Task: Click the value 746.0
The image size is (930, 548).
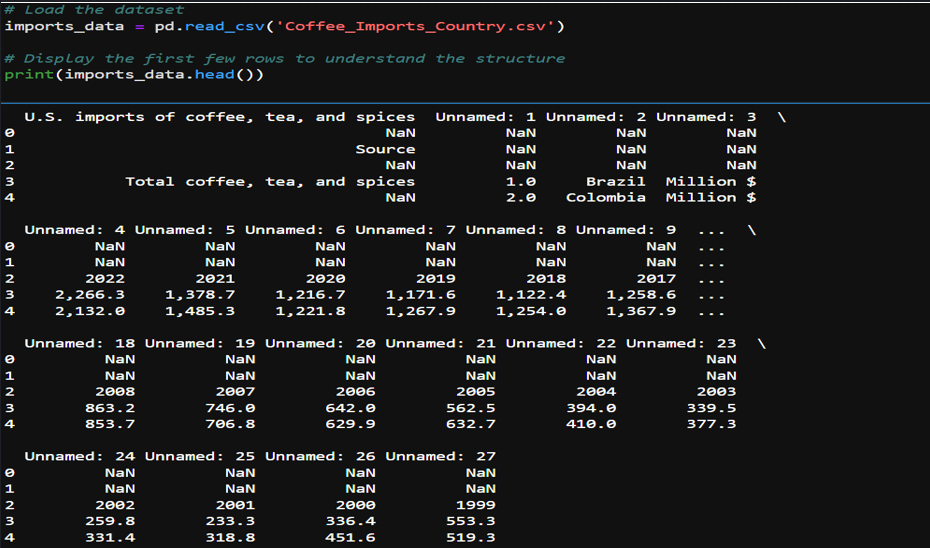Action: [x=230, y=408]
